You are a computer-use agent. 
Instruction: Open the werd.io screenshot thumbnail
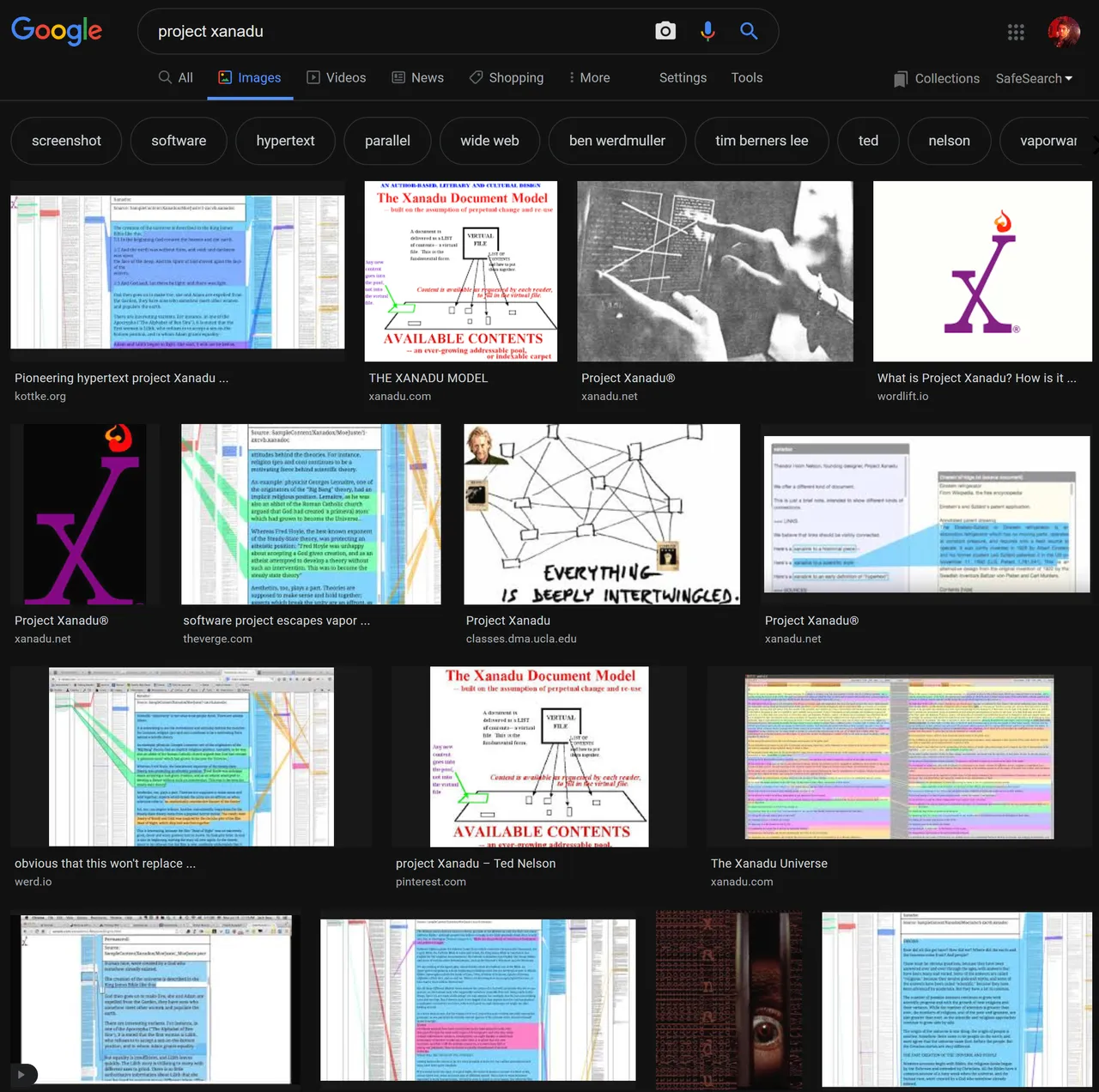pos(191,756)
